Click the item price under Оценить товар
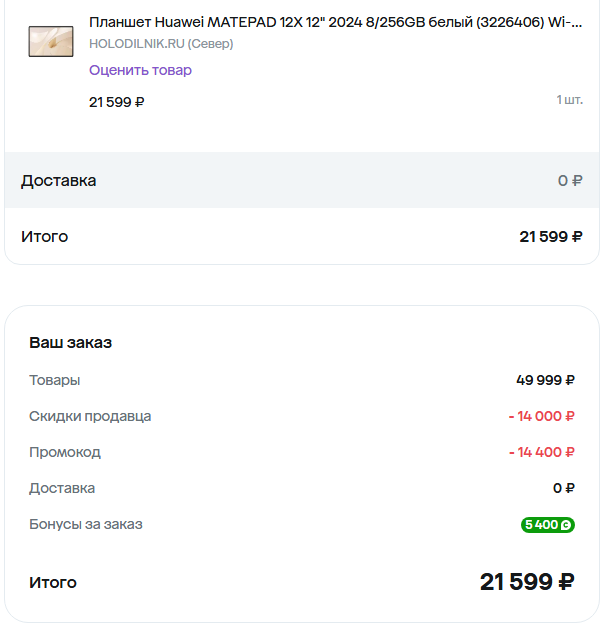Image resolution: width=607 pixels, height=637 pixels. 116,102
